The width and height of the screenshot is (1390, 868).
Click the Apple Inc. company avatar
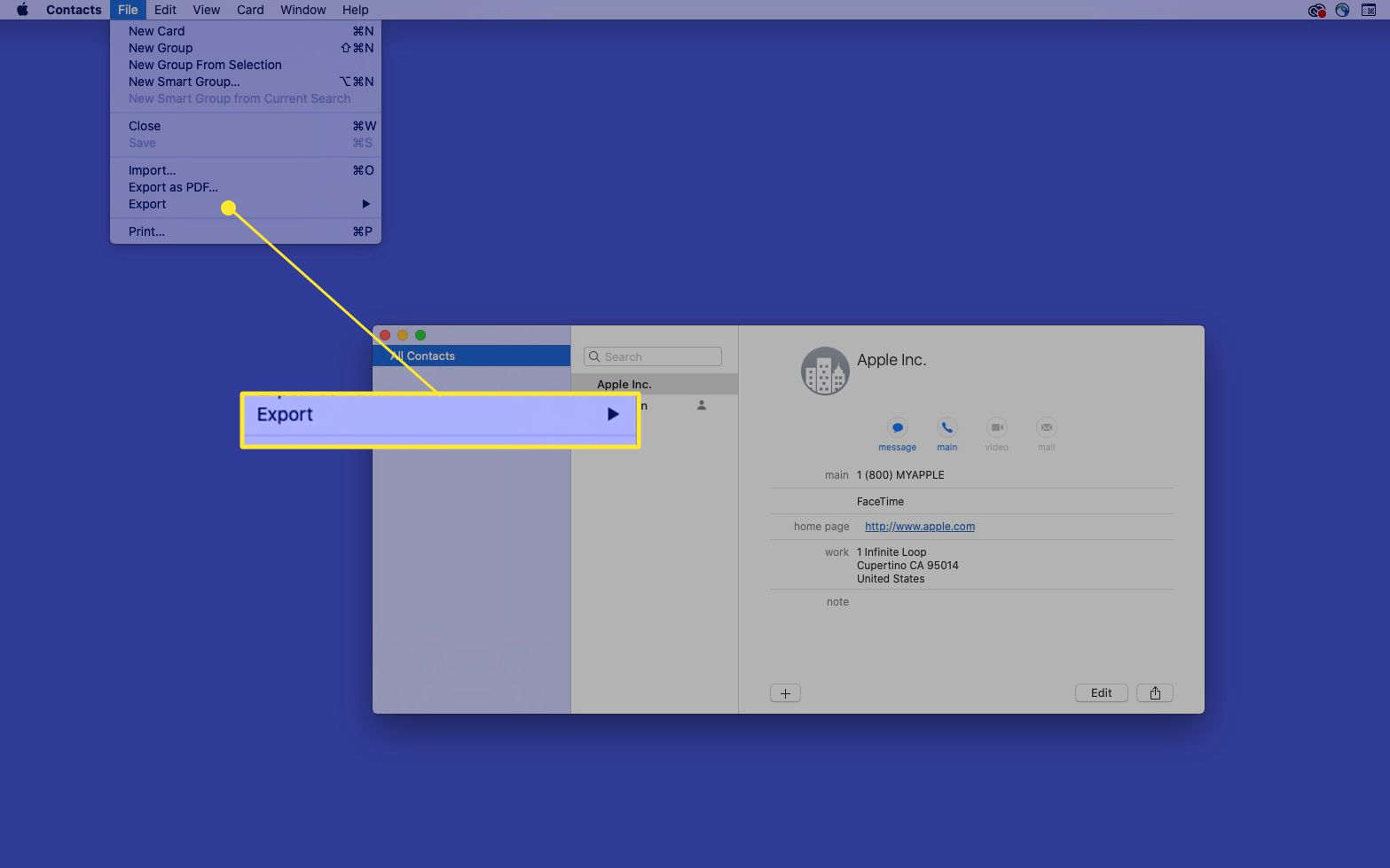[825, 371]
